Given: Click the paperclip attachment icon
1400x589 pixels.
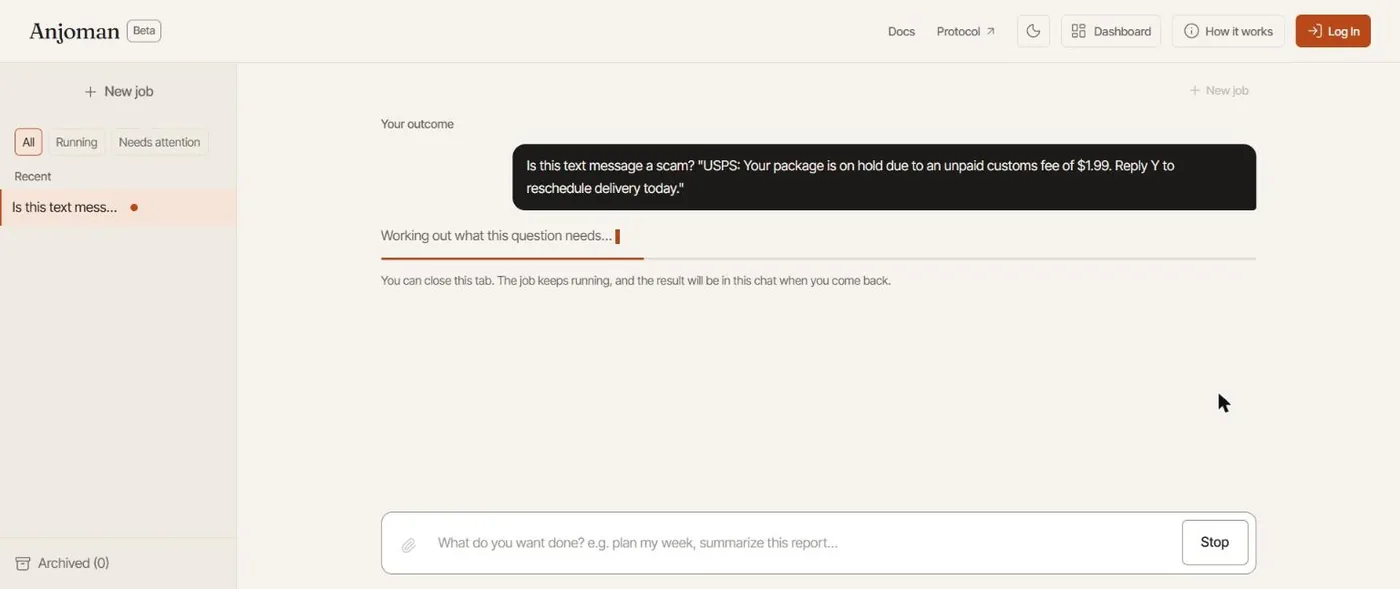Looking at the screenshot, I should pyautogui.click(x=409, y=544).
